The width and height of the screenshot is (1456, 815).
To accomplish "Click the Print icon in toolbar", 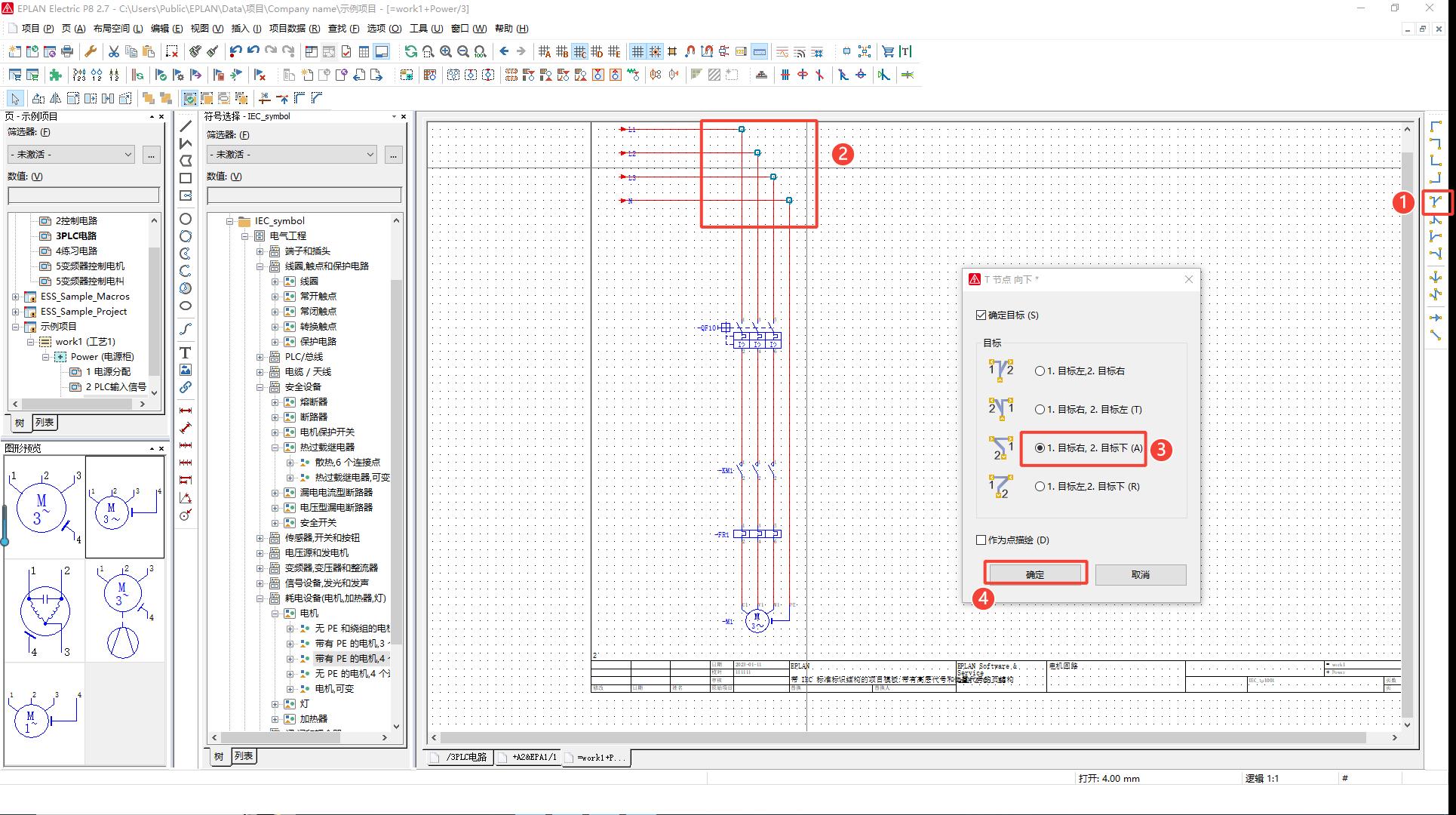I will pos(67,51).
